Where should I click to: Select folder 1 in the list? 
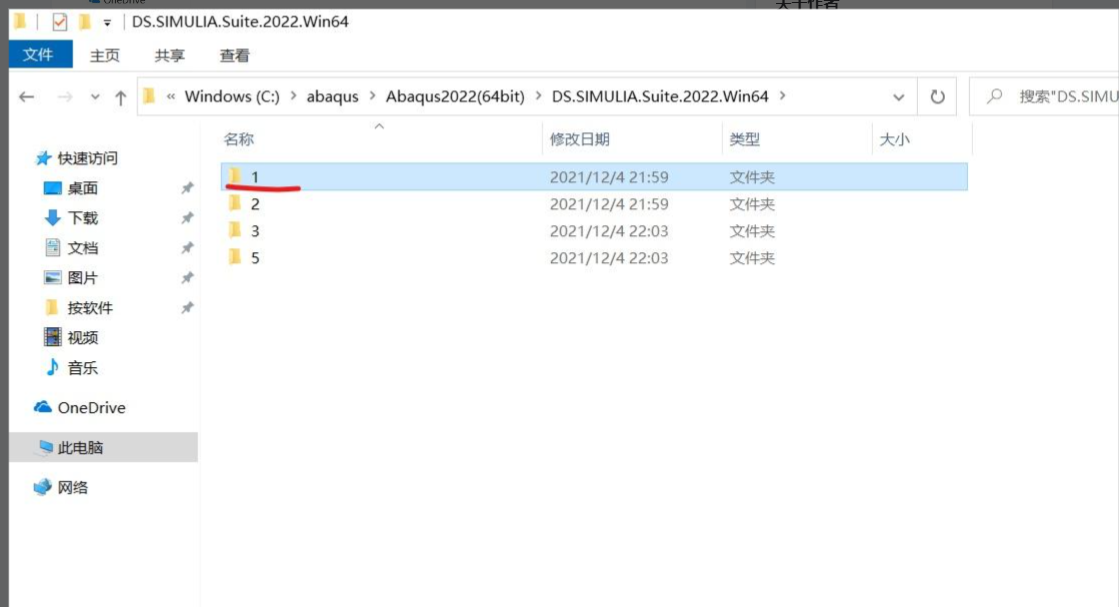point(594,177)
